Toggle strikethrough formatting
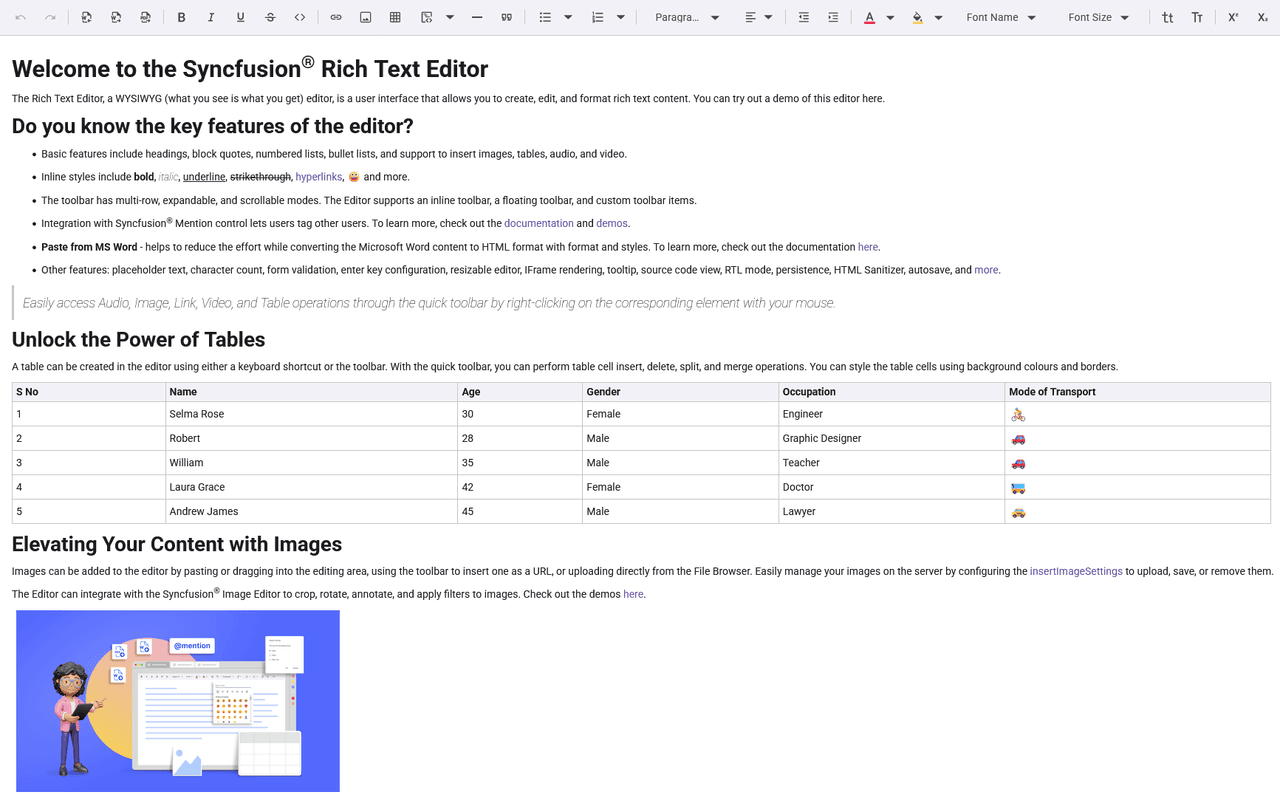 pos(270,17)
